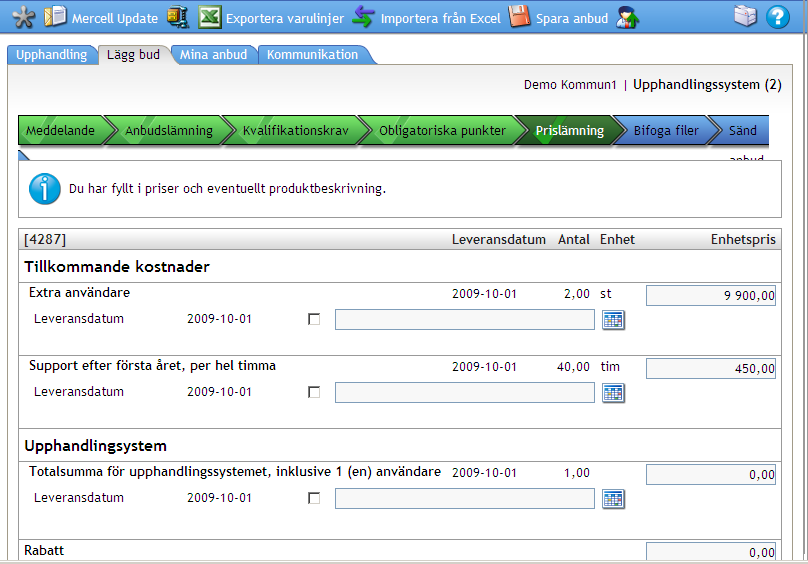
Task: Open calendar for Totalsumma row delivery date
Action: 613,499
